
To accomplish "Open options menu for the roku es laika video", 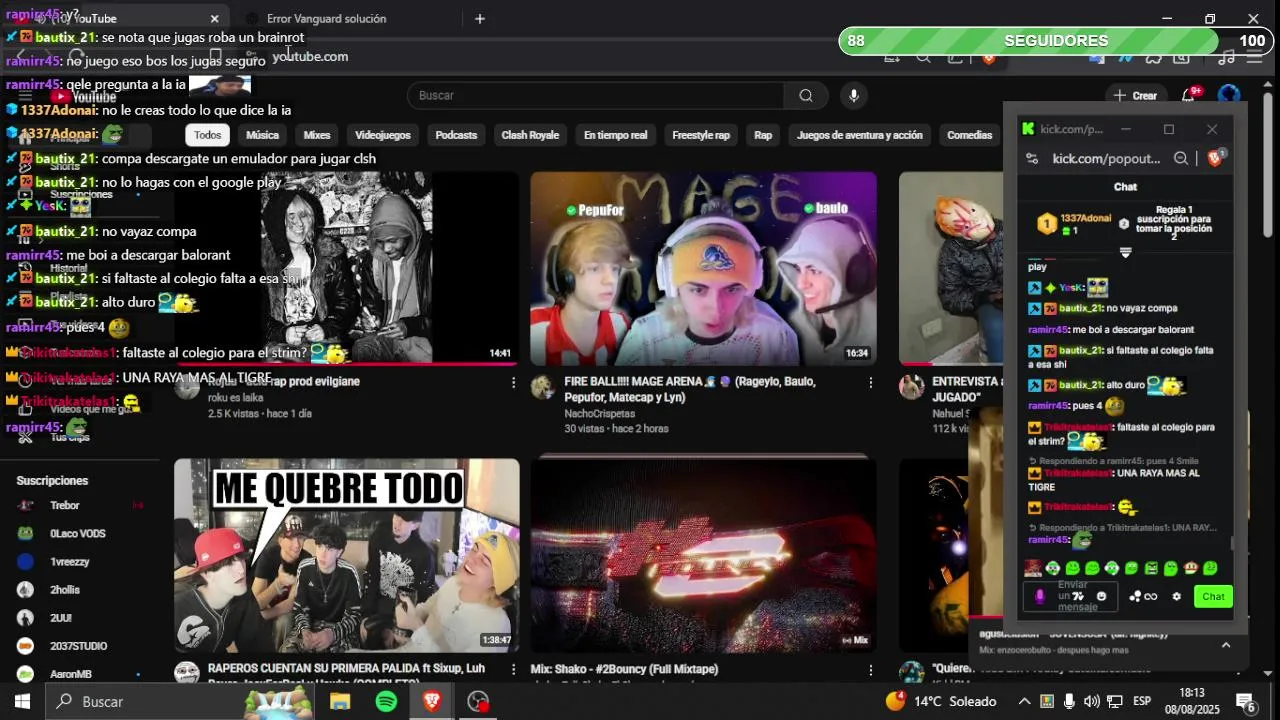I will click(x=513, y=382).
